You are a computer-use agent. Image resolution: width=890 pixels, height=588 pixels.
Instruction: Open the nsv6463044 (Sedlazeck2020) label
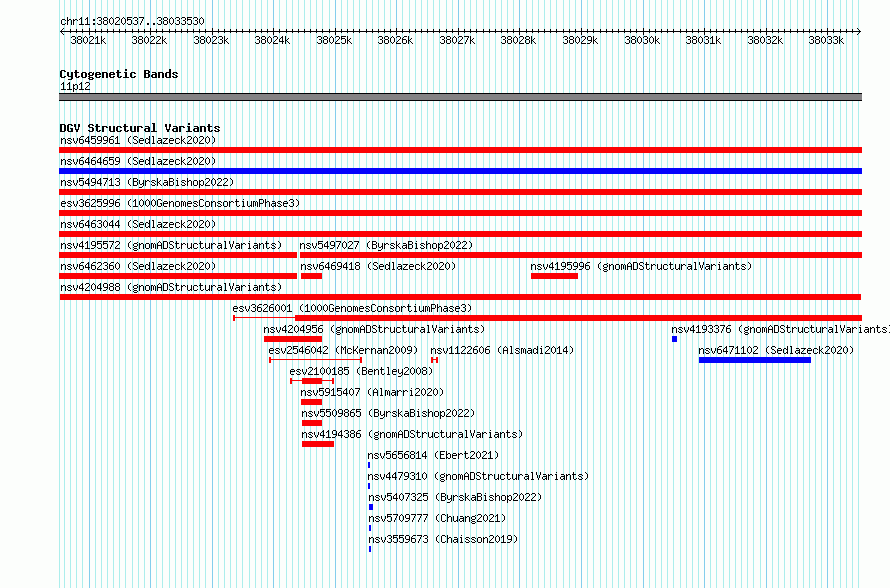[x=138, y=224]
